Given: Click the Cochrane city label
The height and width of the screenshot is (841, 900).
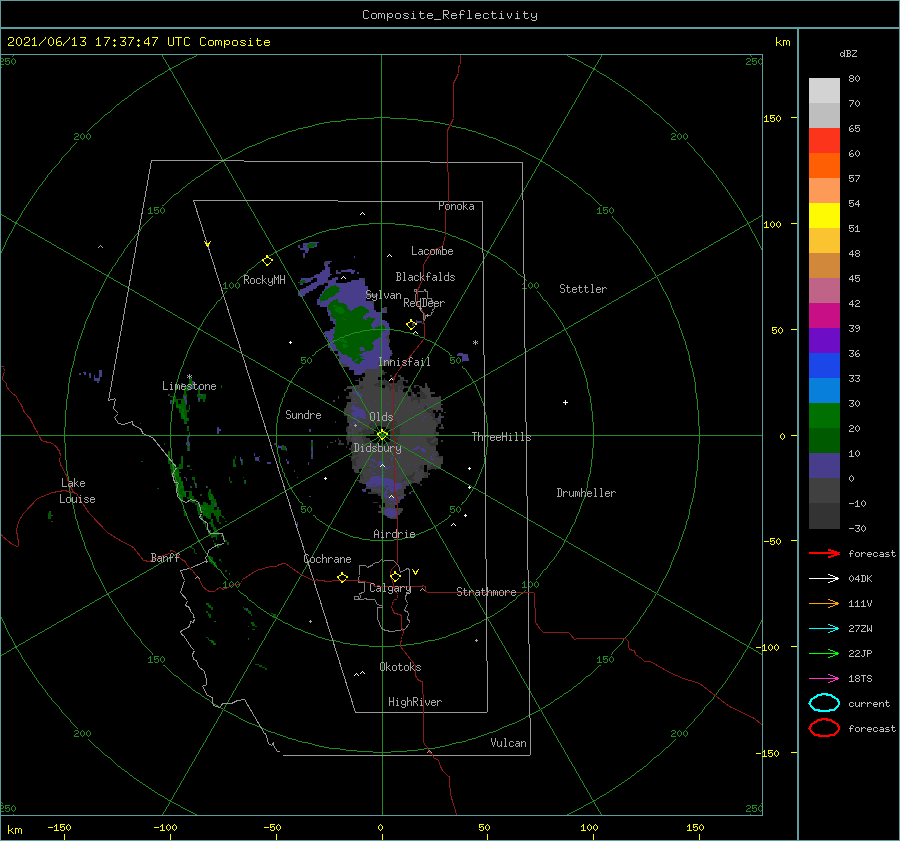Looking at the screenshot, I should [x=327, y=559].
